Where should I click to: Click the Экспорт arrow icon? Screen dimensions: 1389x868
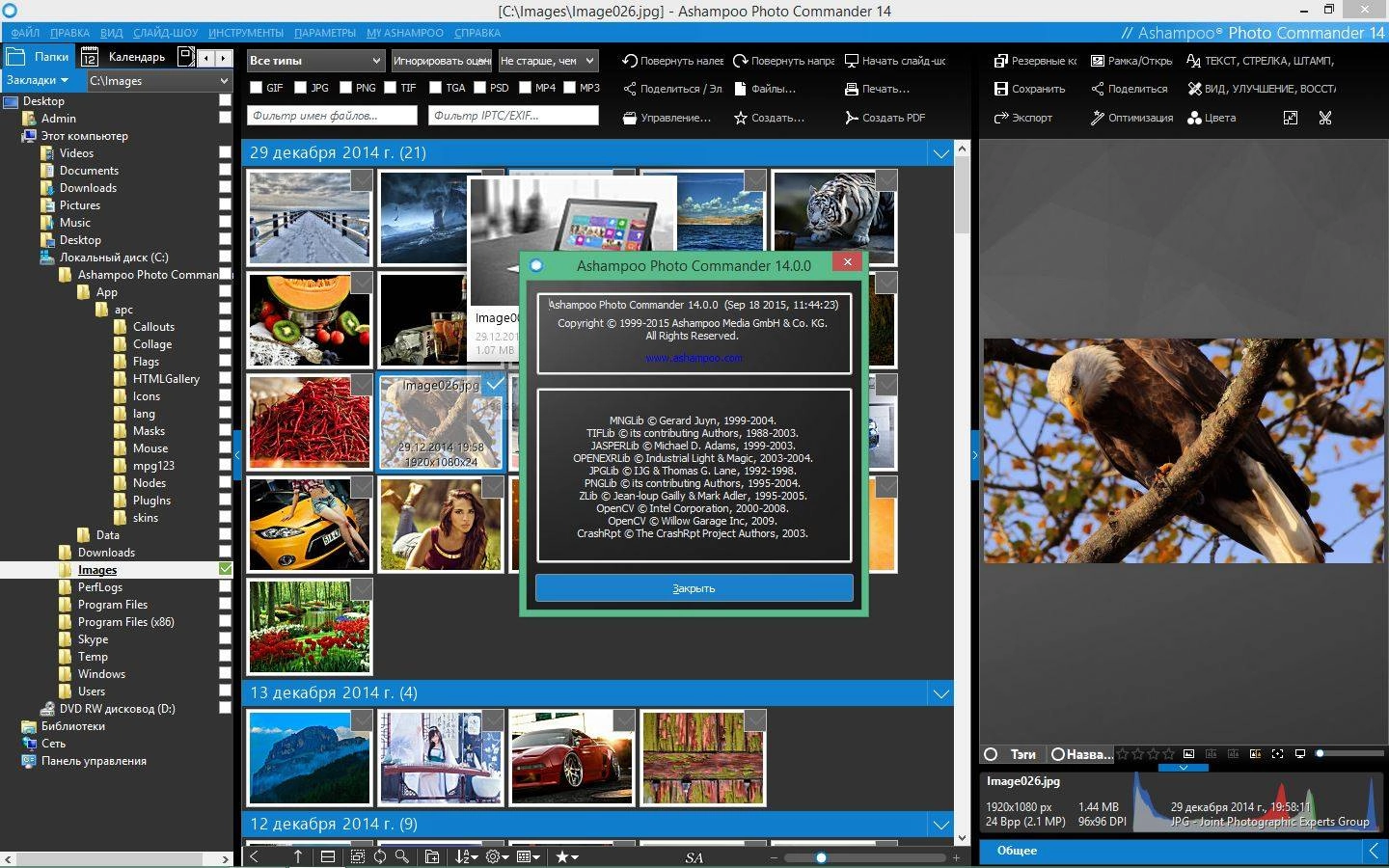[1001, 118]
